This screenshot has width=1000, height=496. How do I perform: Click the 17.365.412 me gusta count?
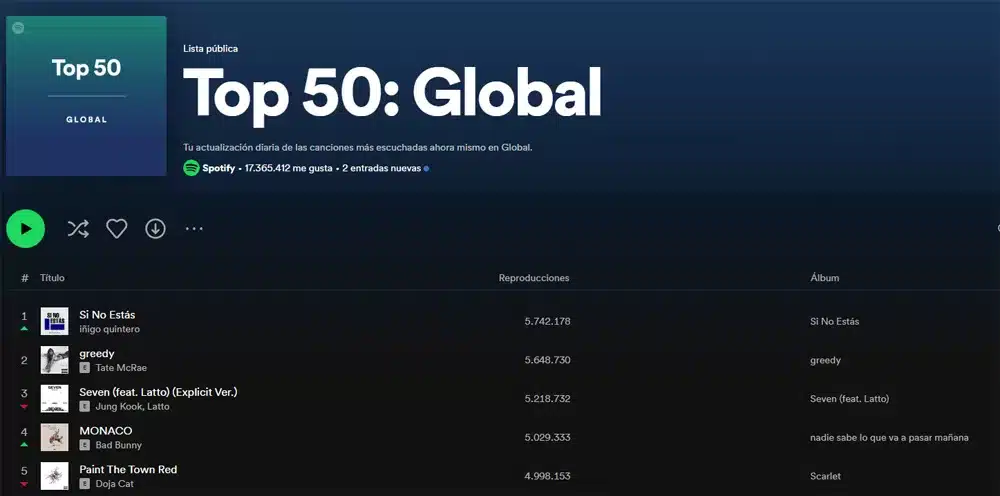288,168
